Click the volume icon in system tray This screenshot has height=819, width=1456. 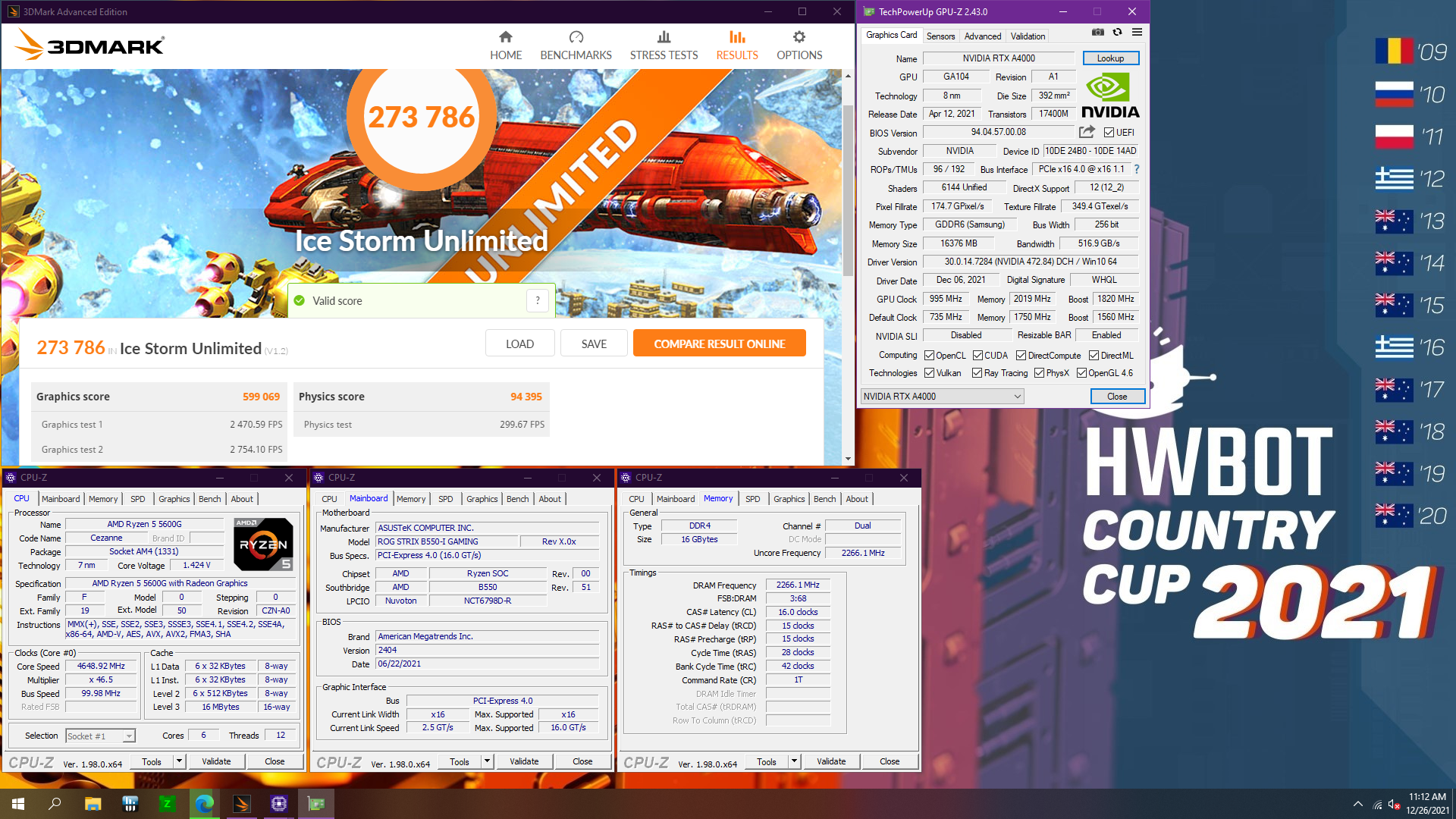(1394, 804)
